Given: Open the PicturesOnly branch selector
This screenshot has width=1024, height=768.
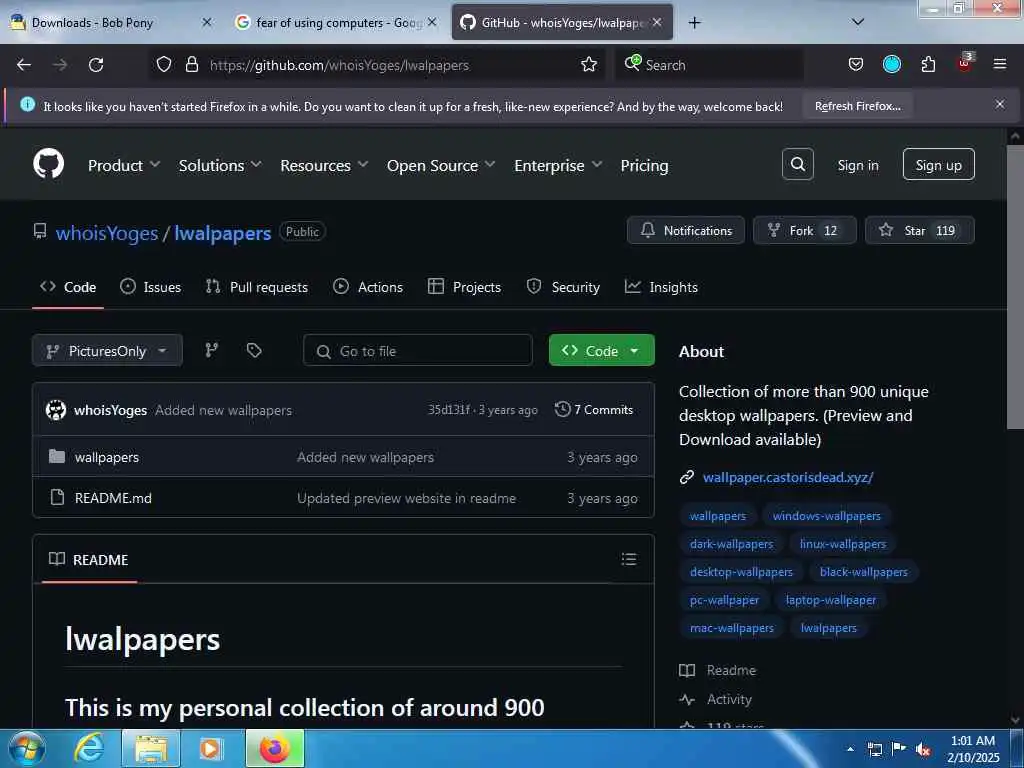Looking at the screenshot, I should [107, 351].
